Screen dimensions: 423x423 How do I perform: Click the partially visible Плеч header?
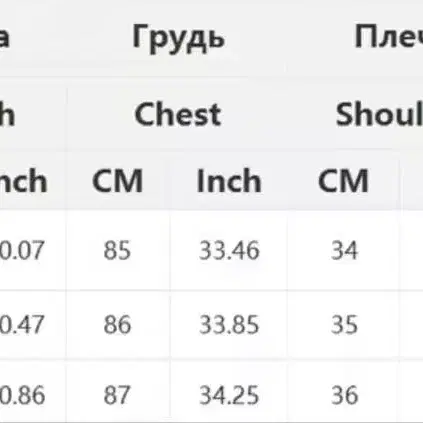389,37
